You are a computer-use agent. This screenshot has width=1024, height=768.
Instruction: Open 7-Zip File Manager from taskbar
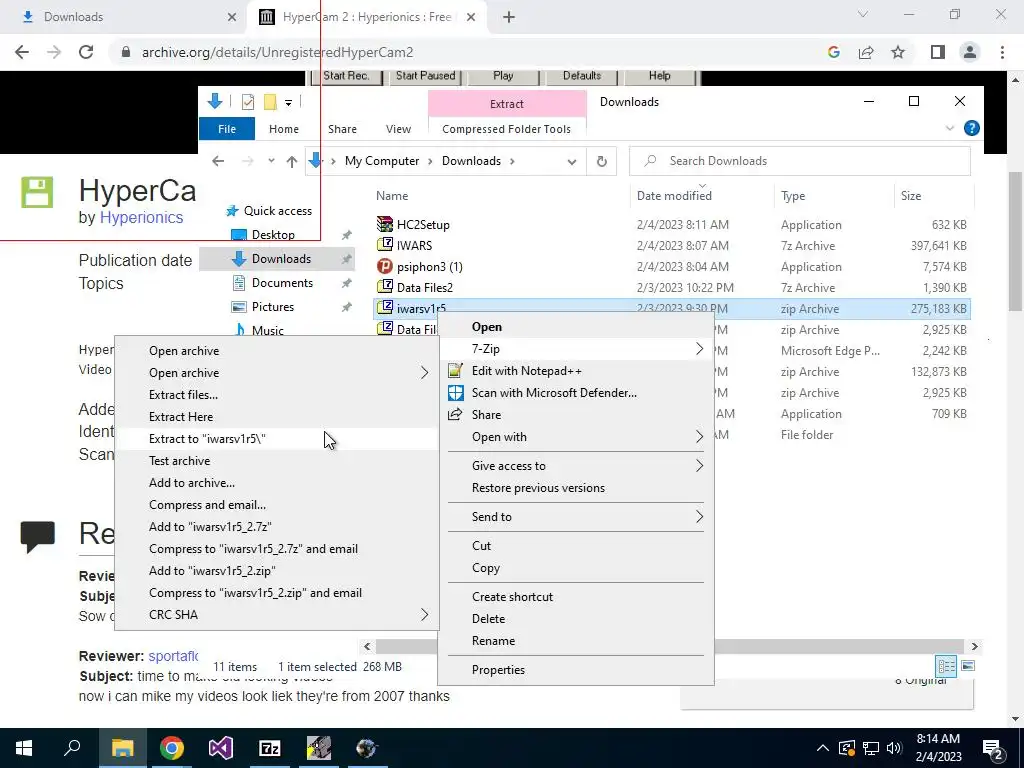point(270,748)
